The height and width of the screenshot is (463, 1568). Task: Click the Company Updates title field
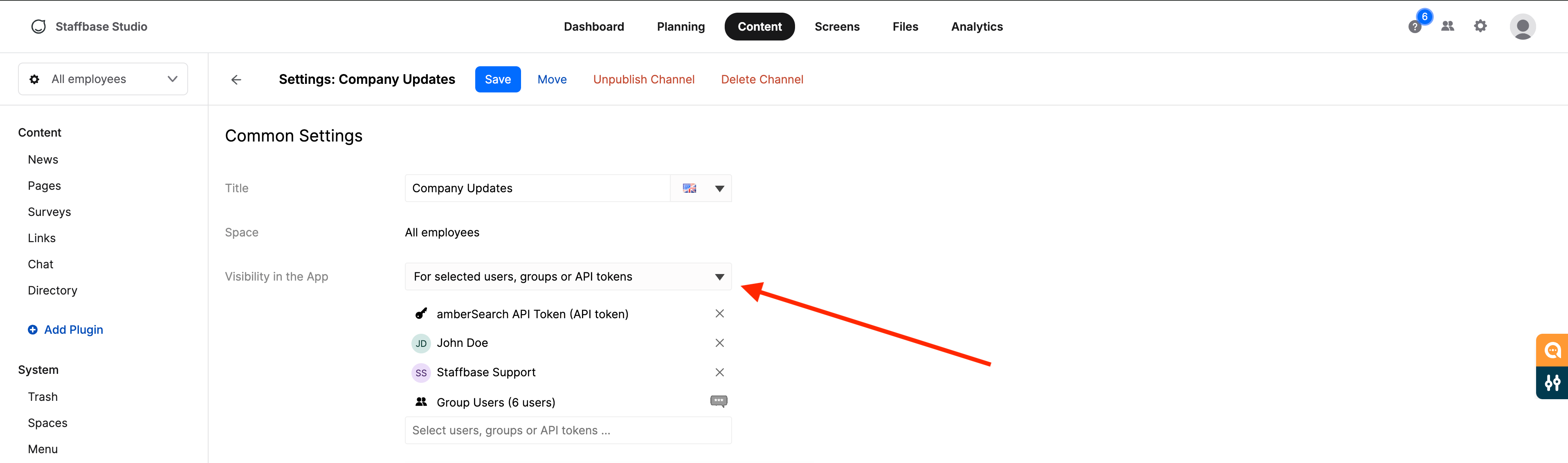tap(537, 189)
